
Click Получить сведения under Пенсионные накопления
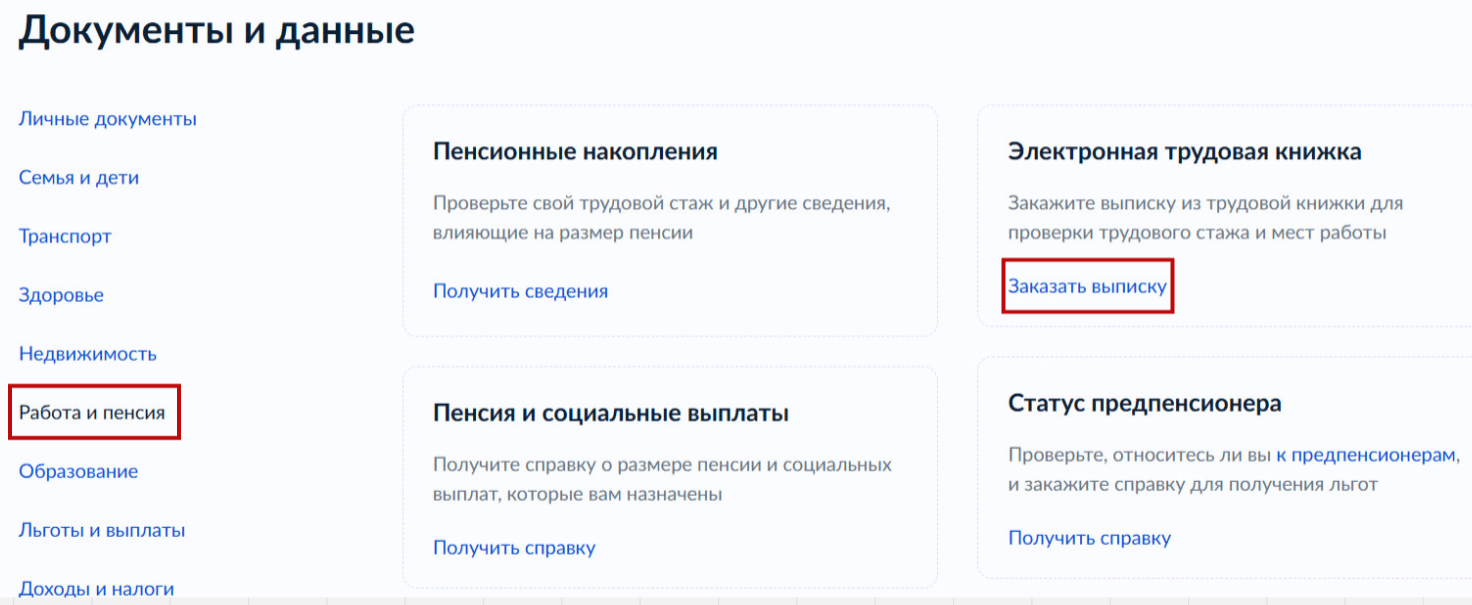(519, 290)
